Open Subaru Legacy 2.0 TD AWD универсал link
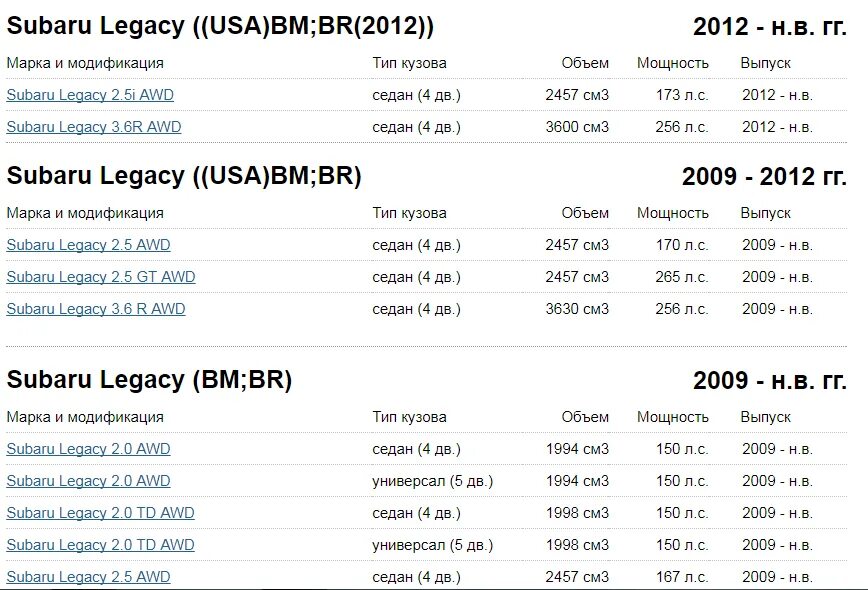This screenshot has width=868, height=590. pyautogui.click(x=100, y=546)
